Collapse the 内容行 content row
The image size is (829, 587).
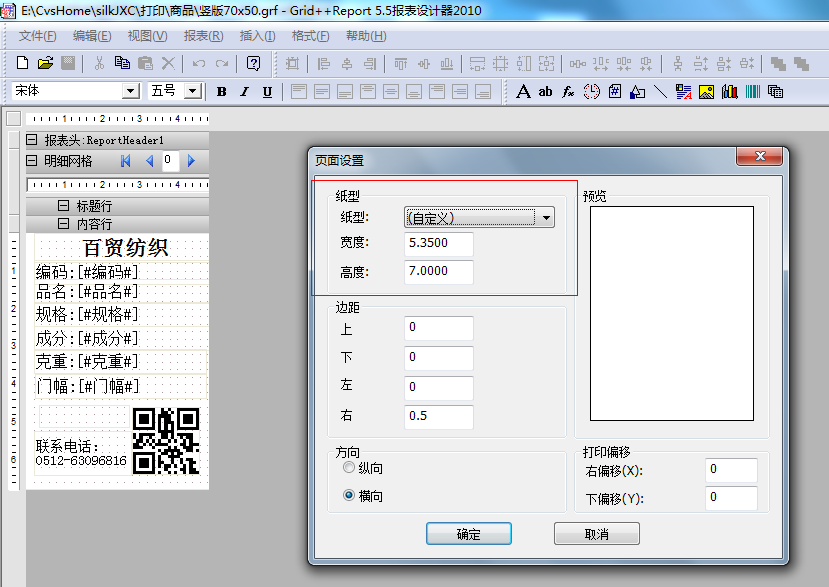(x=63, y=224)
